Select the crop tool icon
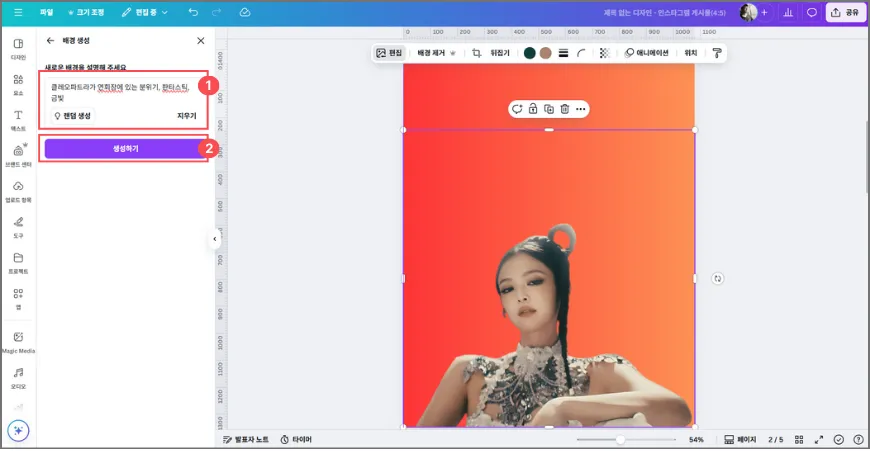Image resolution: width=870 pixels, height=451 pixels. point(476,53)
